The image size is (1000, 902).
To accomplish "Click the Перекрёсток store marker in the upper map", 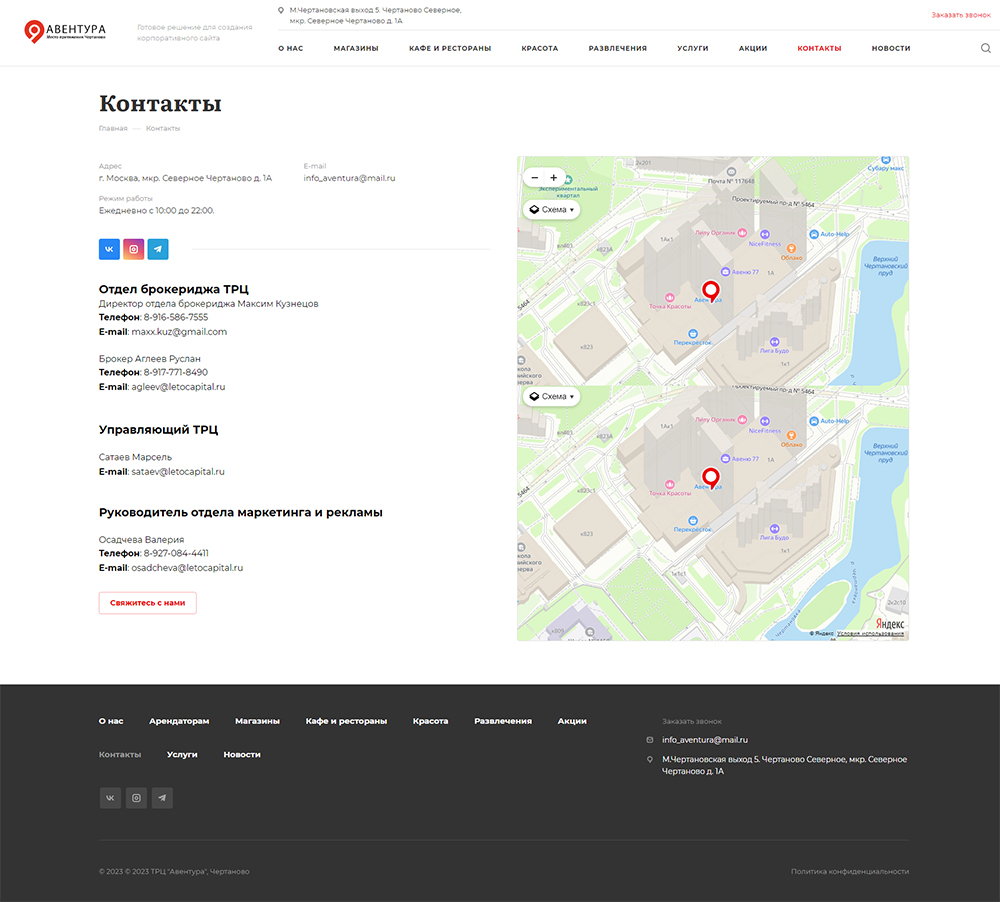I will pyautogui.click(x=693, y=334).
